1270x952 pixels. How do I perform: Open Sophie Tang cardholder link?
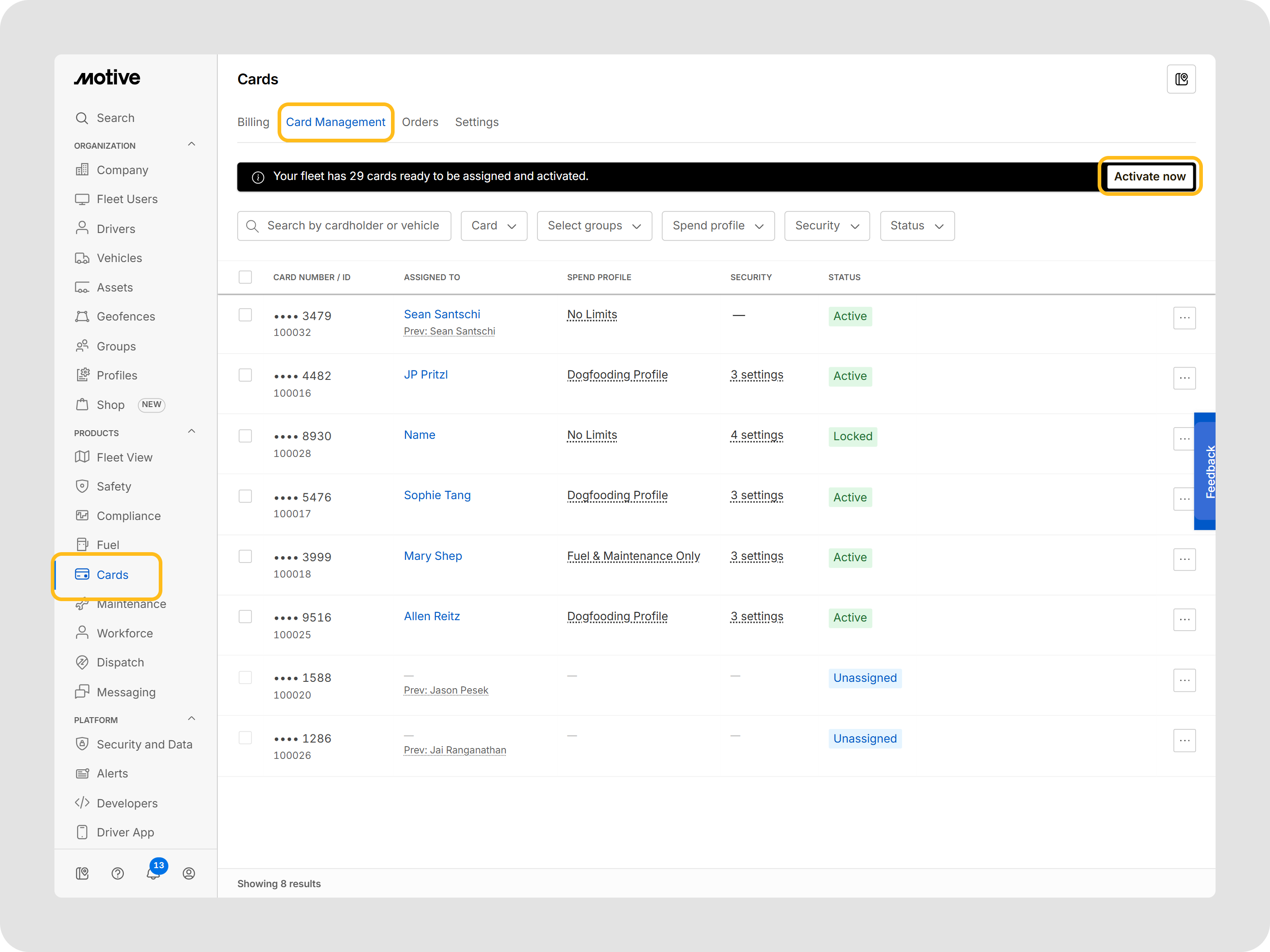[x=437, y=495]
